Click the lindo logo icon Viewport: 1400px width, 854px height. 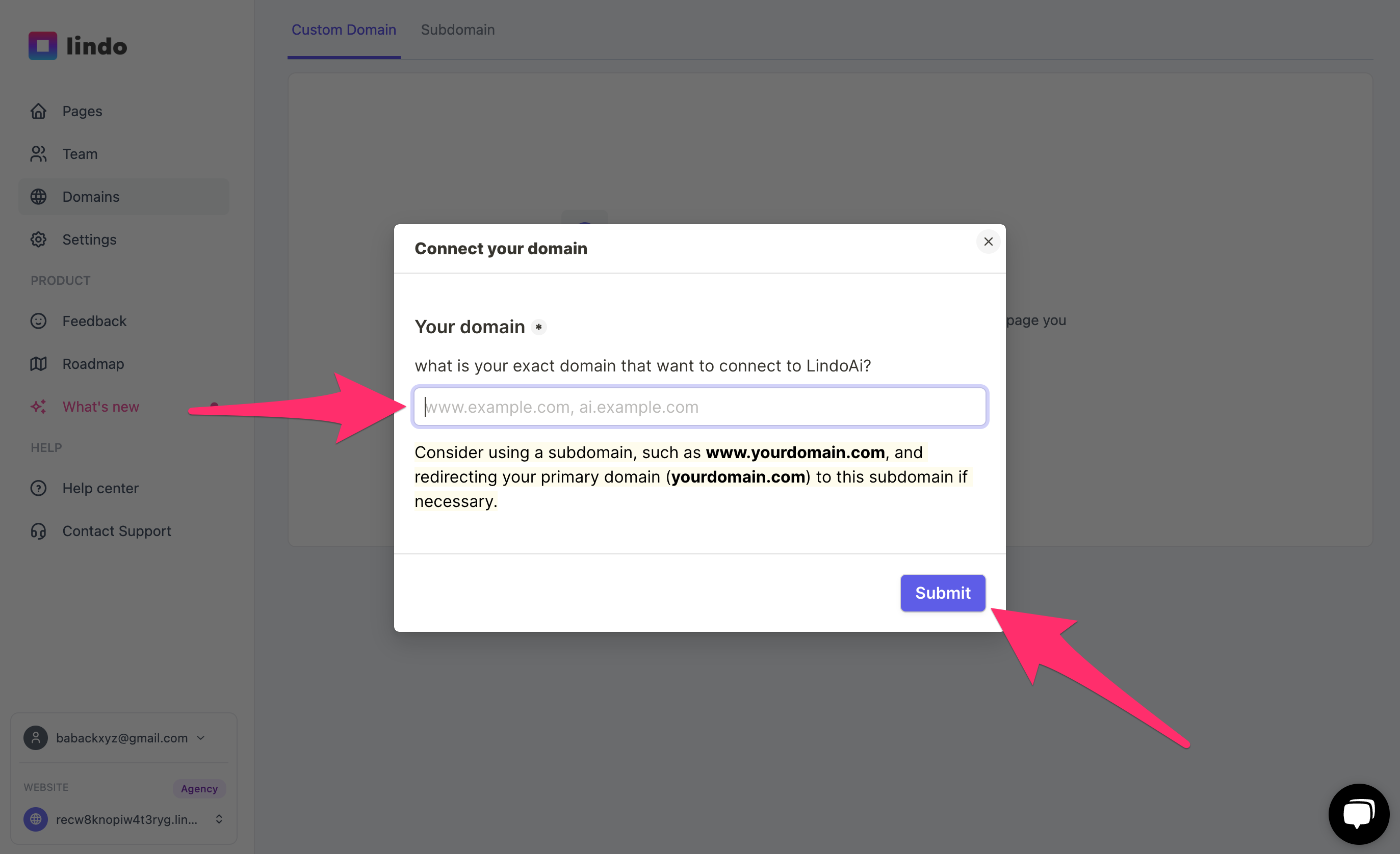tap(43, 46)
